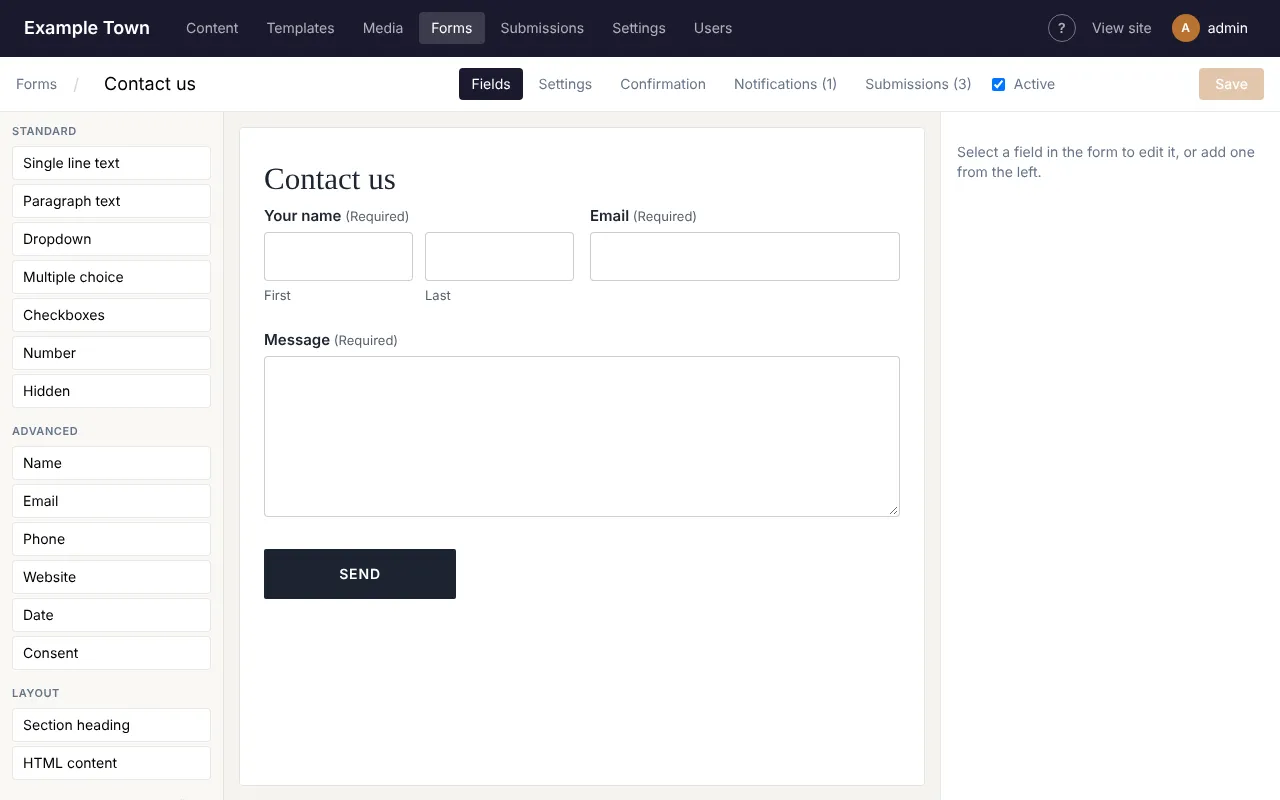Open Submissions in the top navigation
Viewport: 1280px width, 800px height.
tap(542, 28)
